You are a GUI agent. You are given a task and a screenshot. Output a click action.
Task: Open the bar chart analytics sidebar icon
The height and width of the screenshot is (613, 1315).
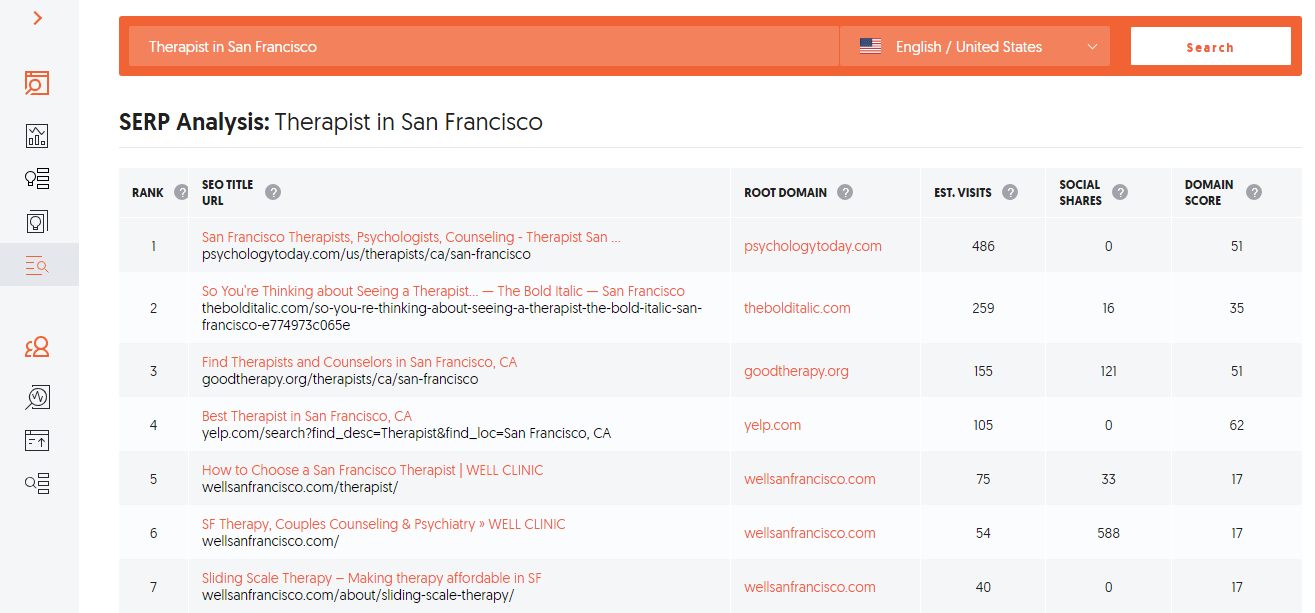click(x=37, y=136)
